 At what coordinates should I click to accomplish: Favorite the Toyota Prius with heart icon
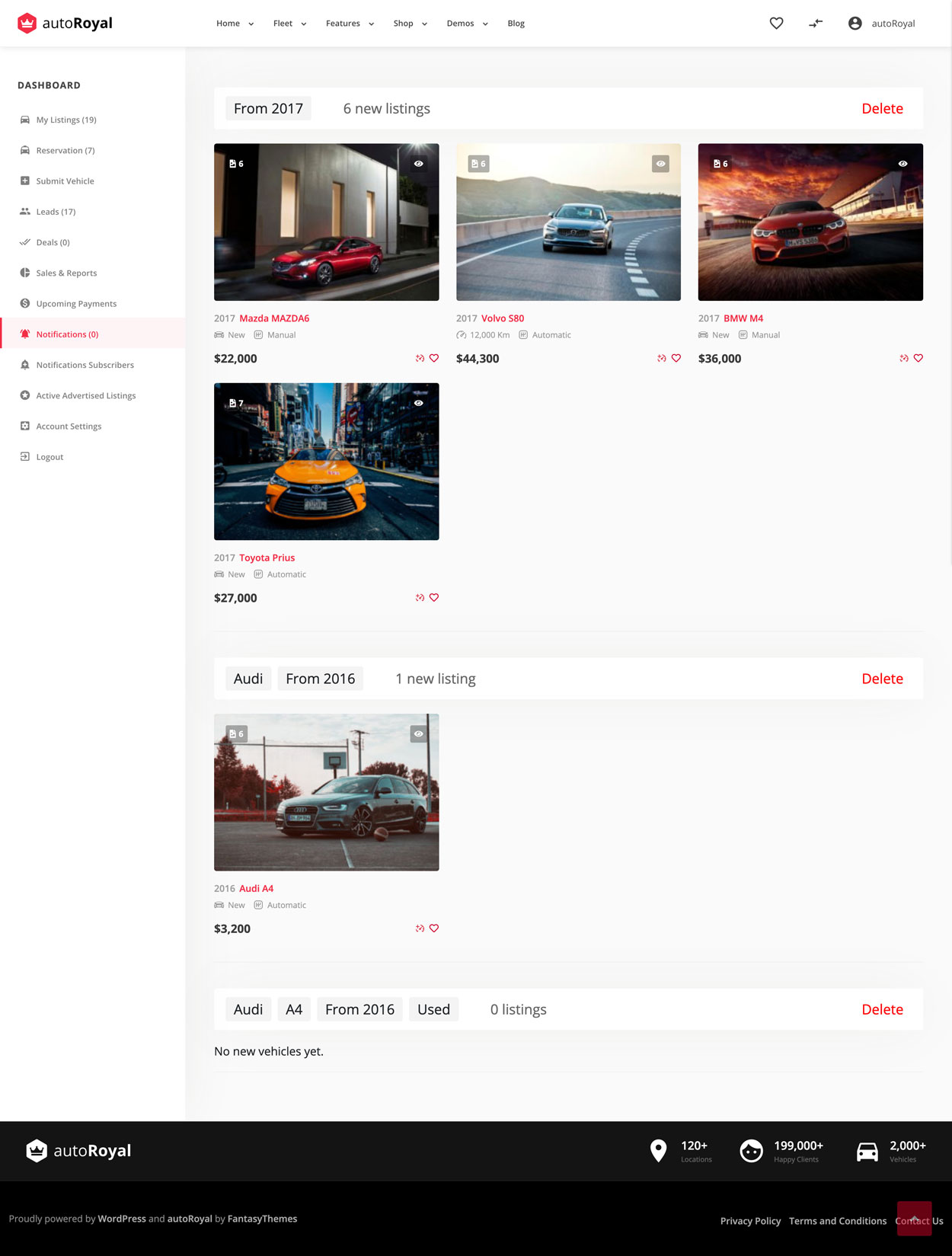434,598
